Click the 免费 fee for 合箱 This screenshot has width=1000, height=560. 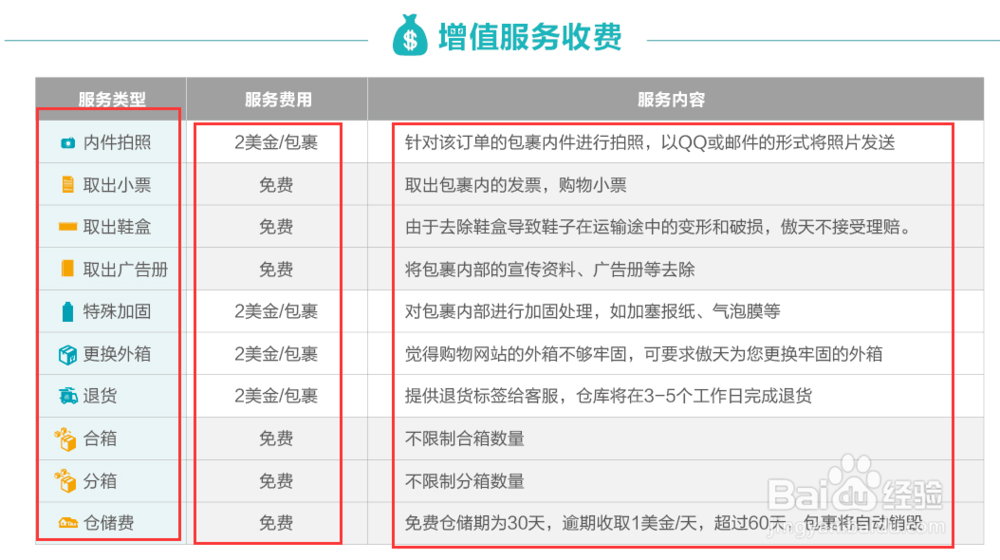coord(276,438)
